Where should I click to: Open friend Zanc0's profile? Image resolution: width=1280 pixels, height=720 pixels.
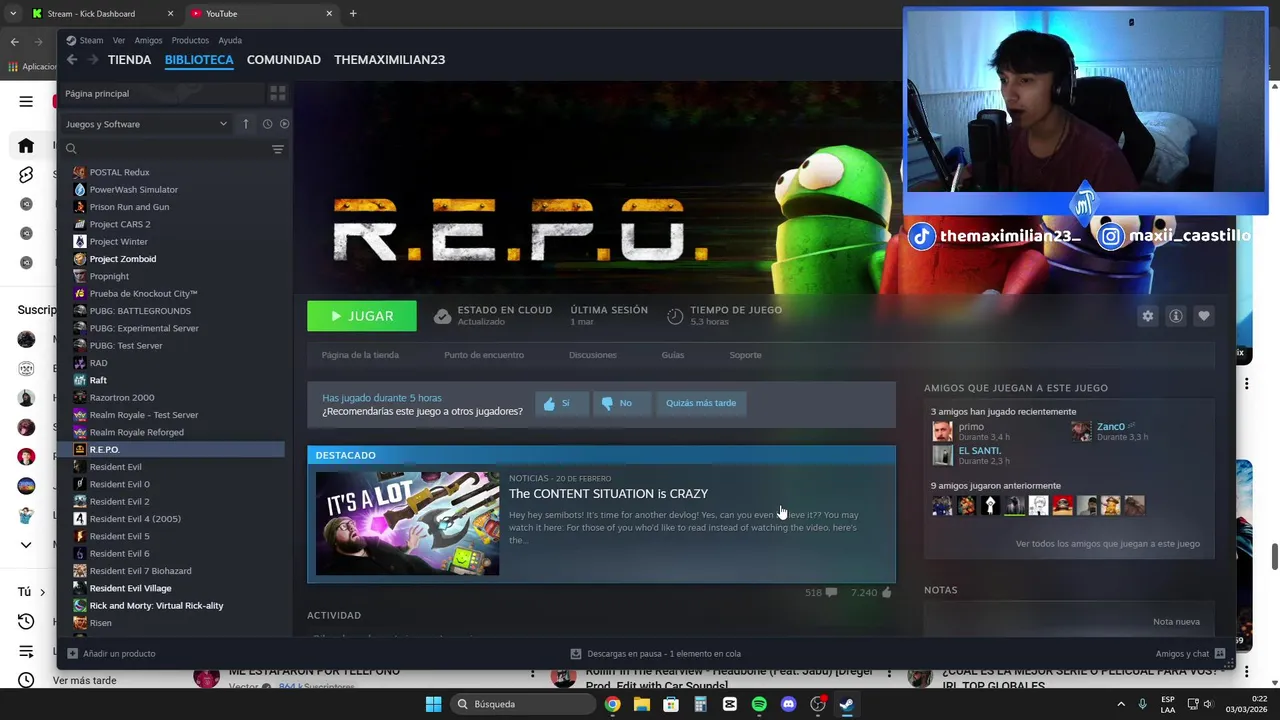(x=1110, y=427)
